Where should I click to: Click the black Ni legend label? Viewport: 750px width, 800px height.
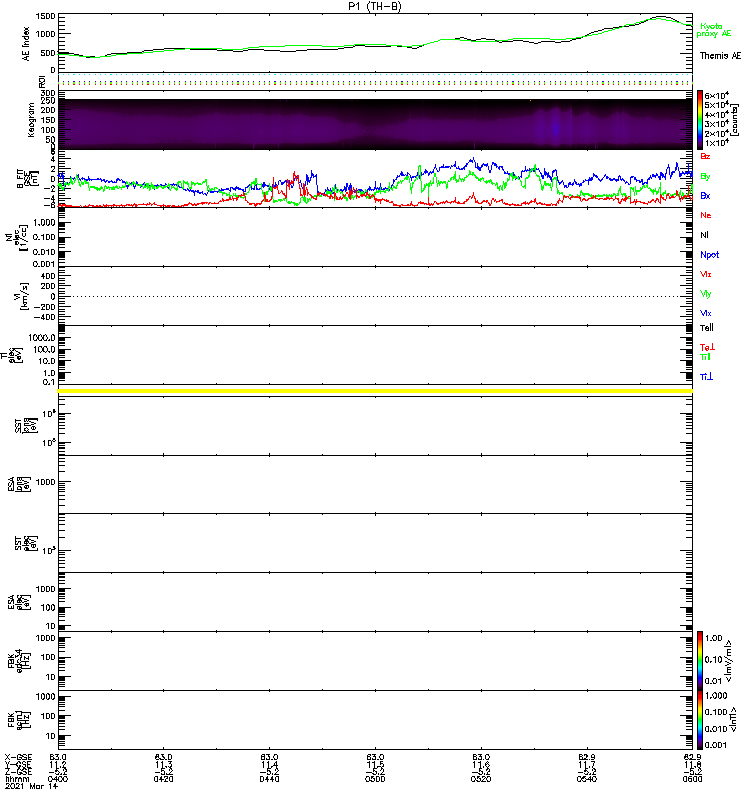[704, 235]
